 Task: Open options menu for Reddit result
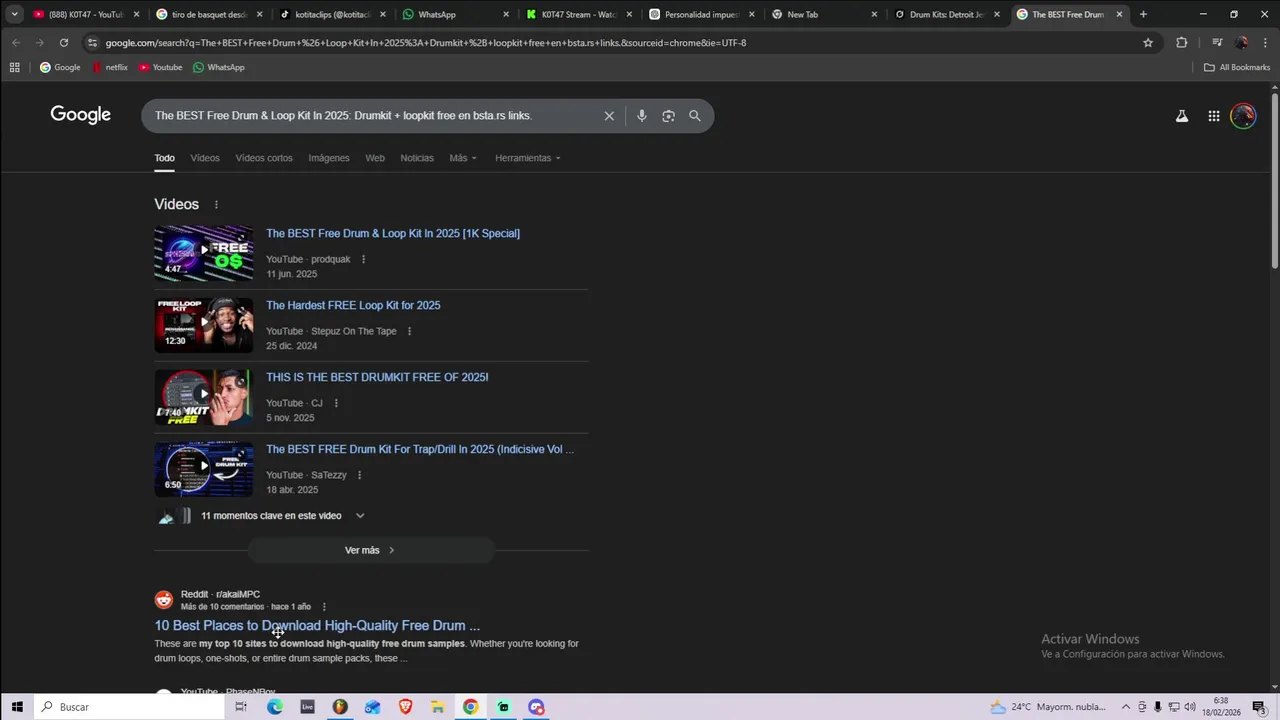[324, 607]
